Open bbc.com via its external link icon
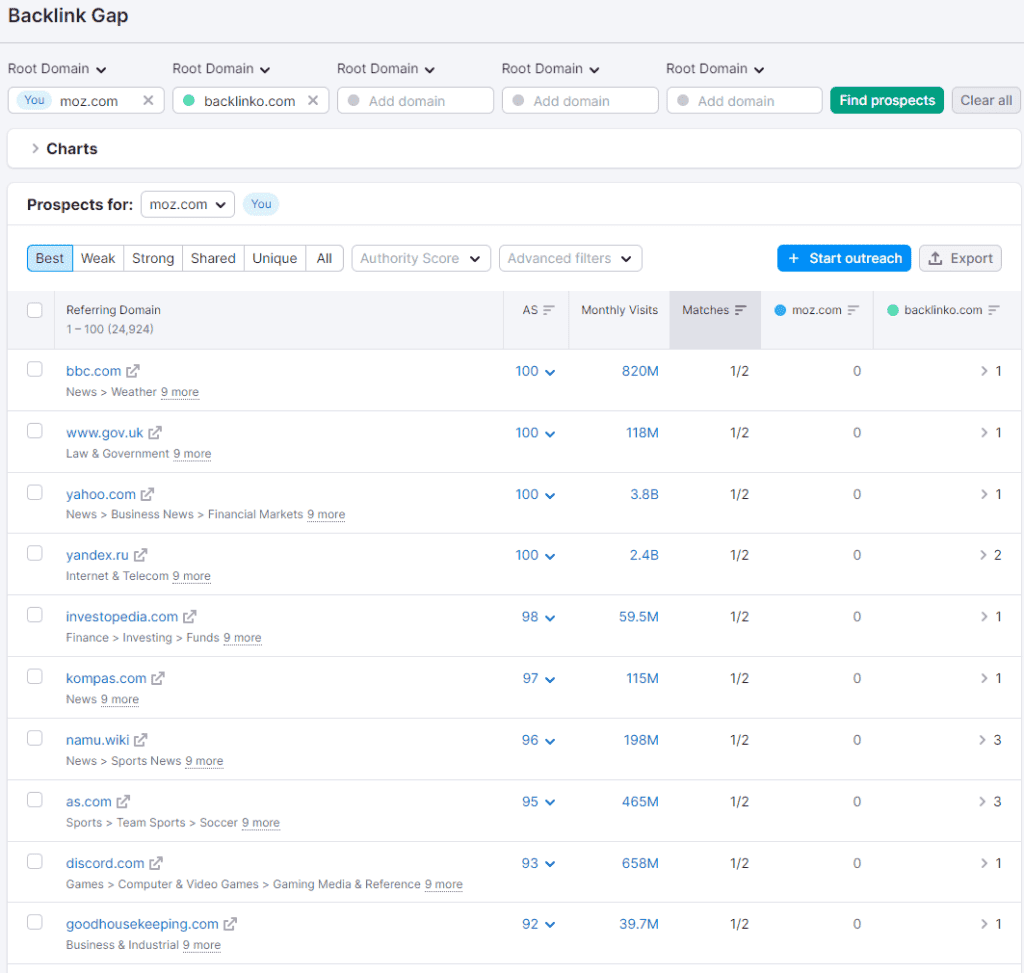The image size is (1024, 973). pos(131,370)
